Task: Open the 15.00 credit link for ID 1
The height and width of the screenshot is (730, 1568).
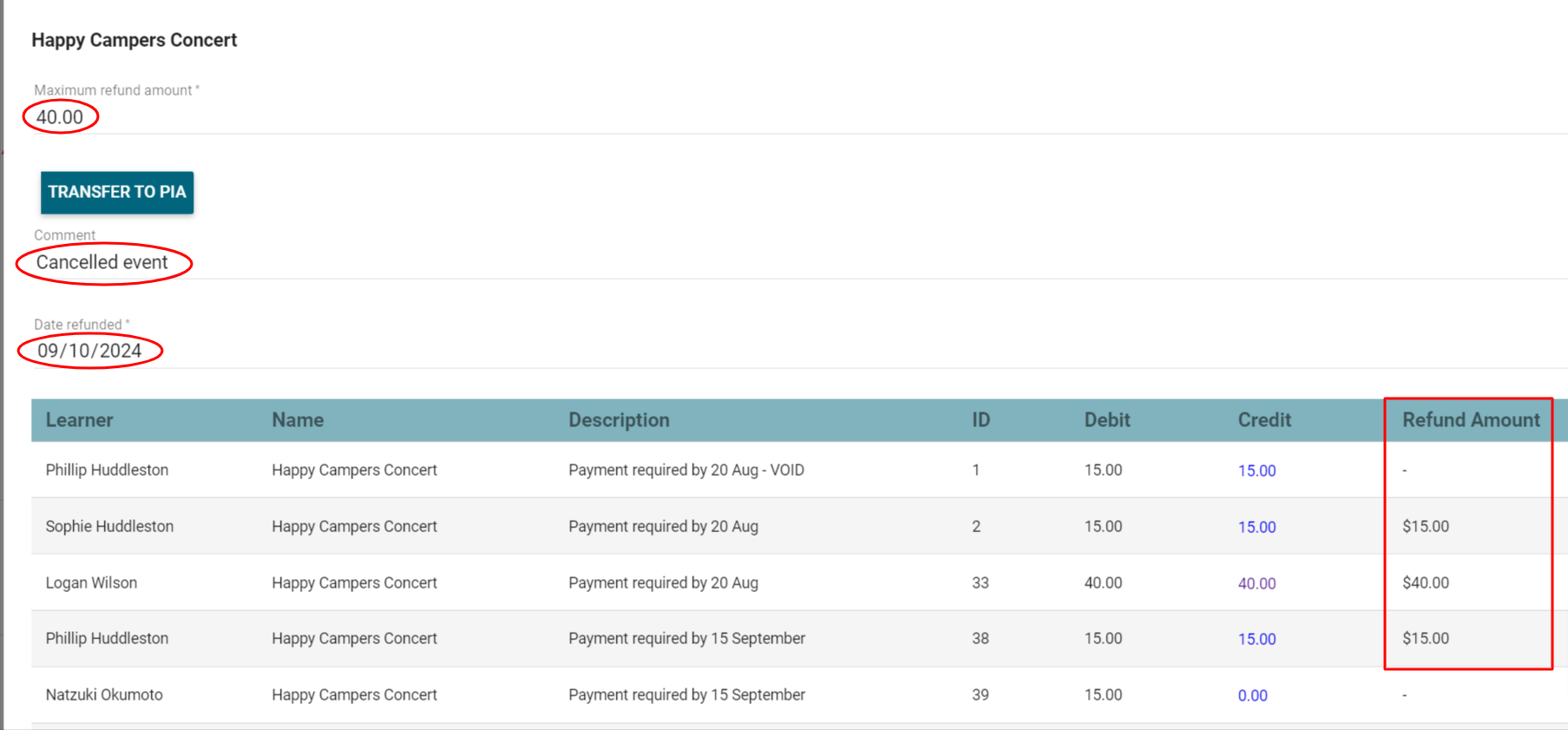Action: coord(1256,470)
